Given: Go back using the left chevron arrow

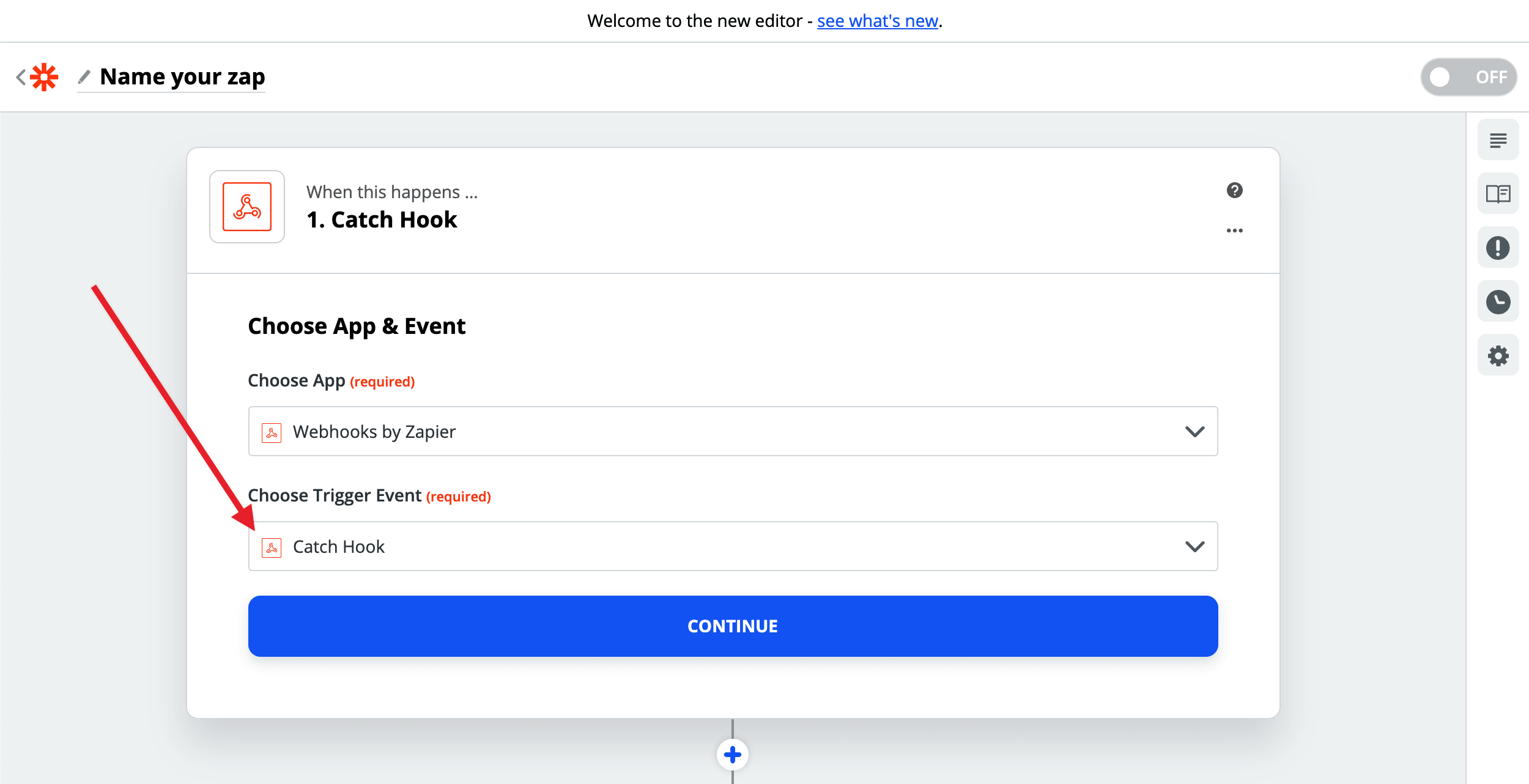Looking at the screenshot, I should click(x=21, y=77).
